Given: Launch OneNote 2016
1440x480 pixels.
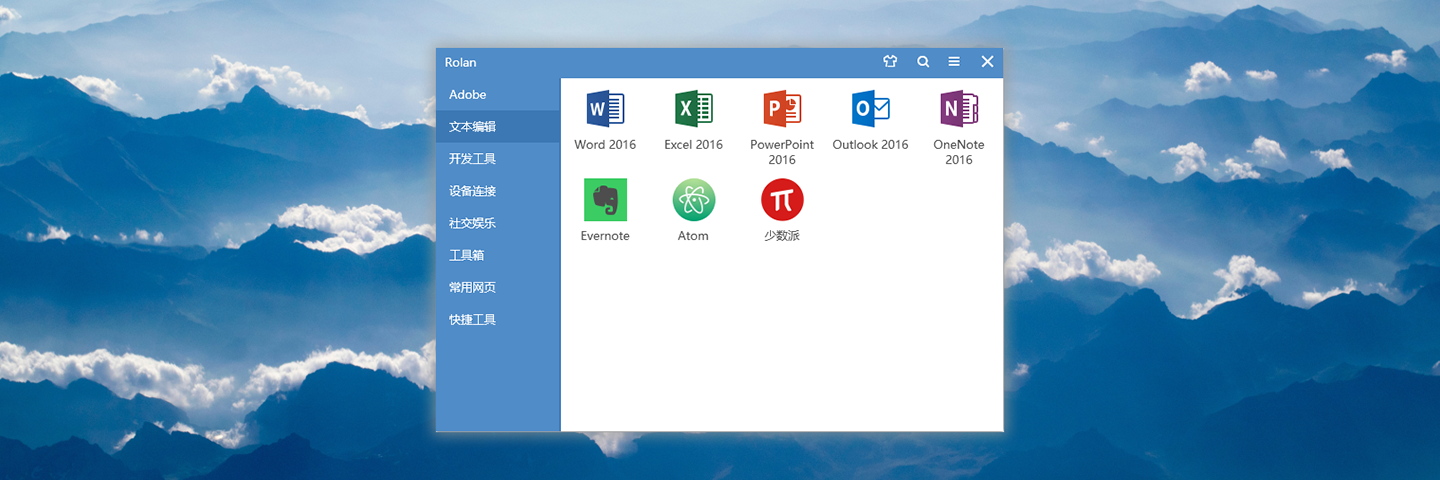Looking at the screenshot, I should 959,108.
